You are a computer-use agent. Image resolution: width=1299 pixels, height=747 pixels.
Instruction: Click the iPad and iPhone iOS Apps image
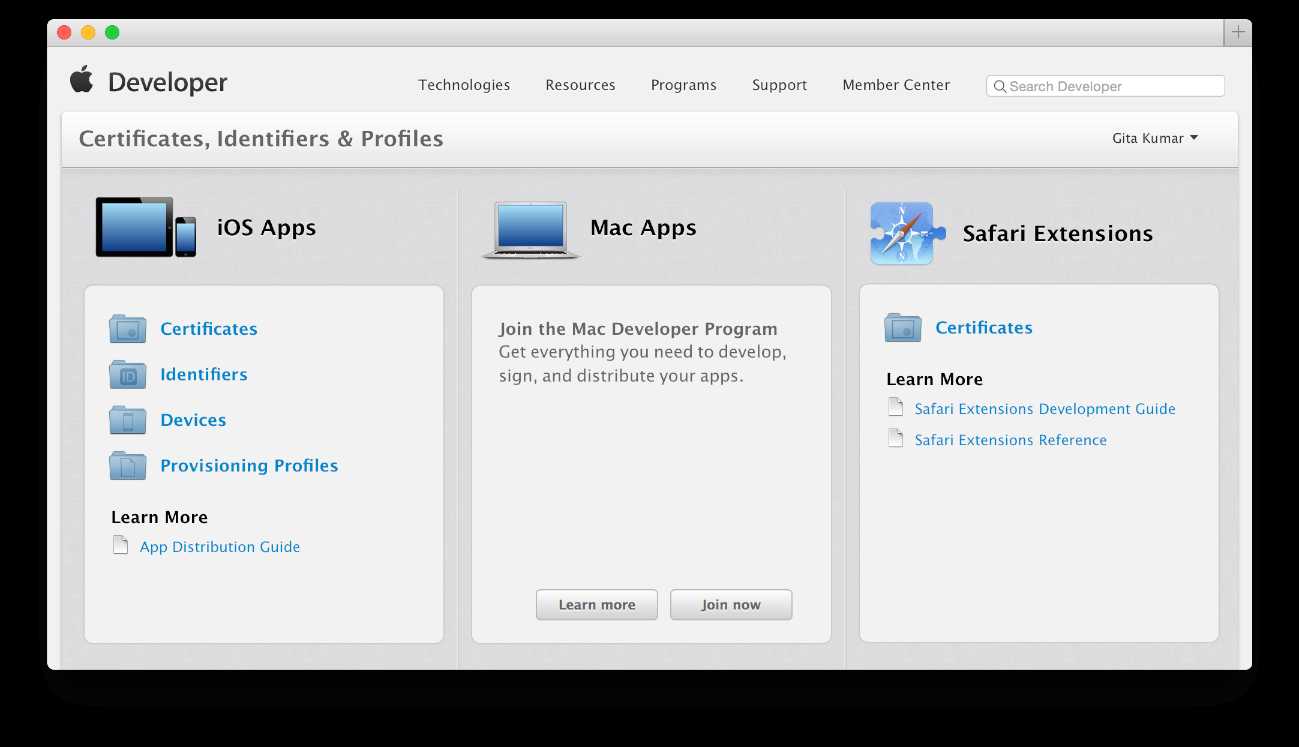pyautogui.click(x=146, y=227)
